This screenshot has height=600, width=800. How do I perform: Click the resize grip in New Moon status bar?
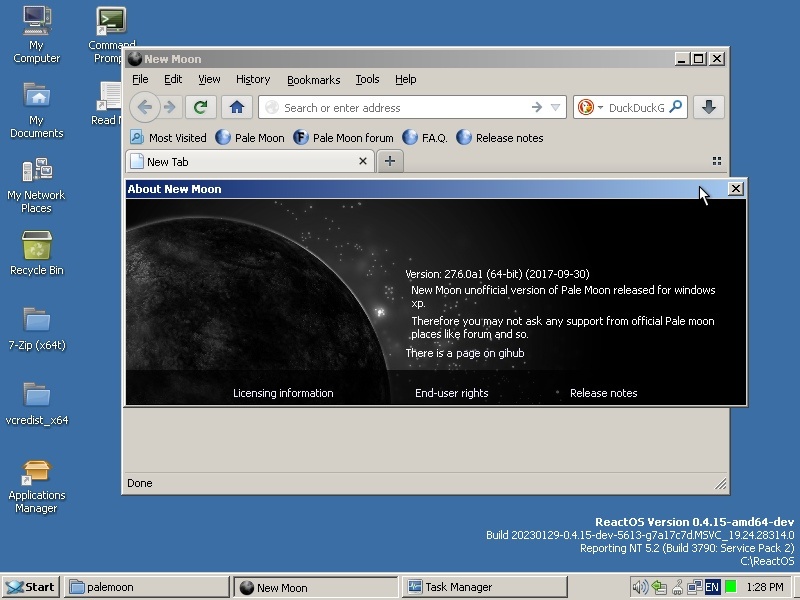pos(720,483)
